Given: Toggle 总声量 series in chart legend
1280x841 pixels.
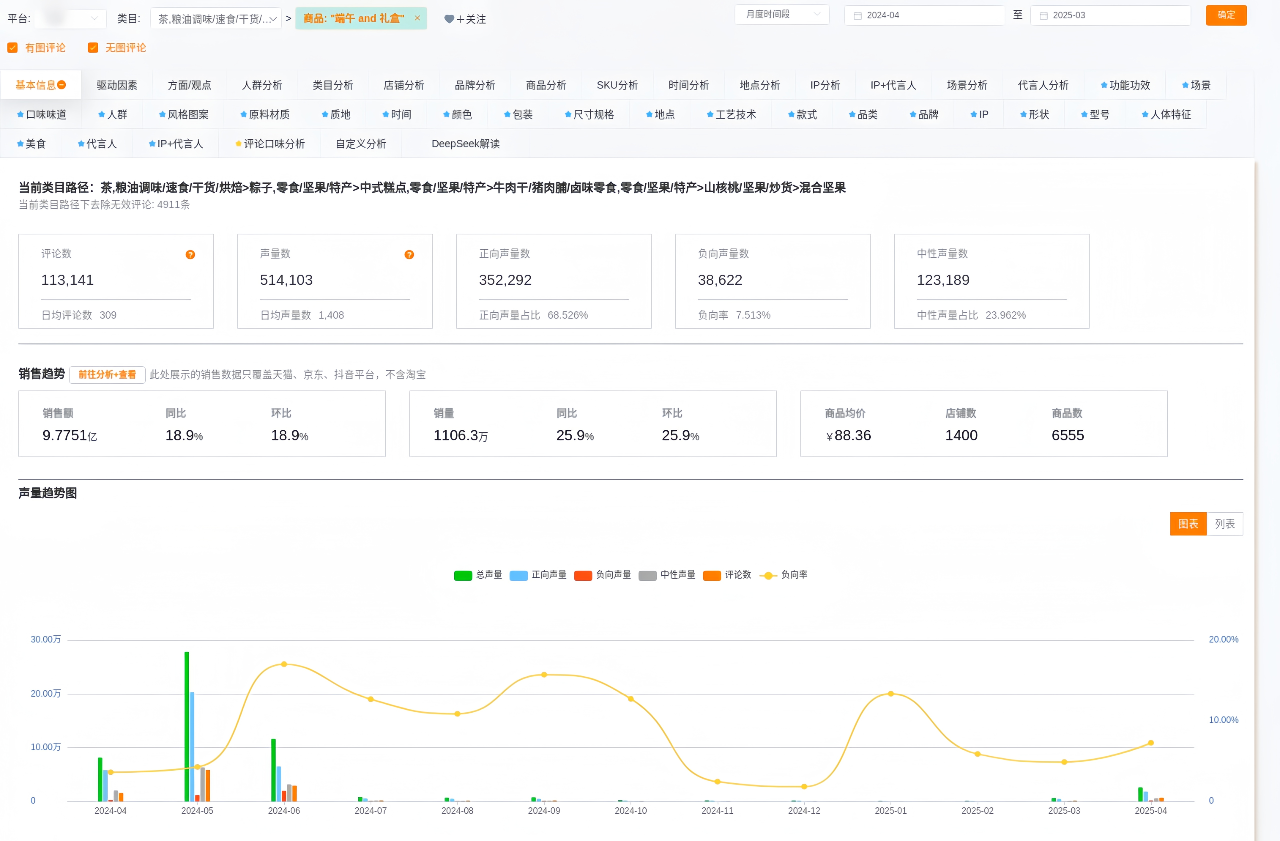Looking at the screenshot, I should 478,575.
